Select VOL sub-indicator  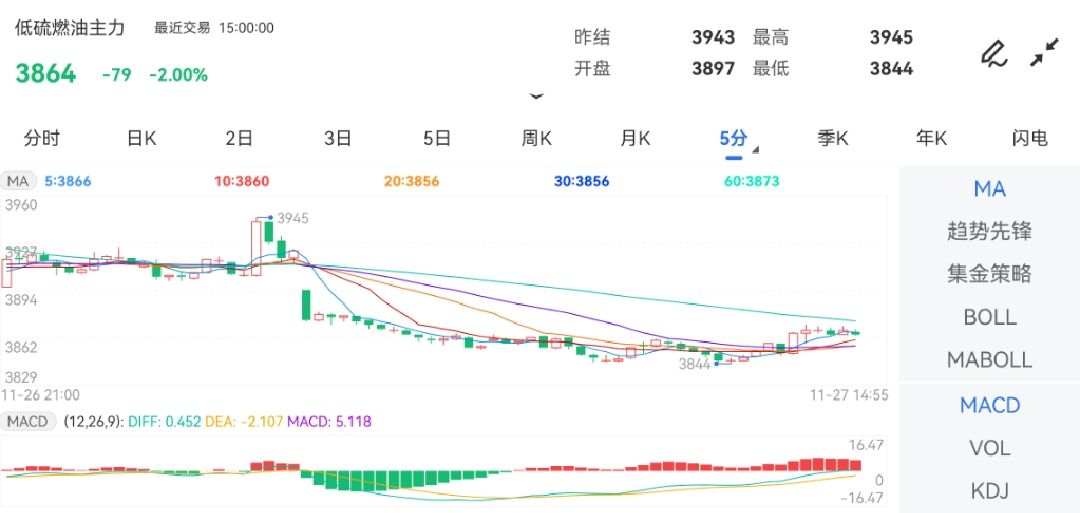(x=990, y=448)
